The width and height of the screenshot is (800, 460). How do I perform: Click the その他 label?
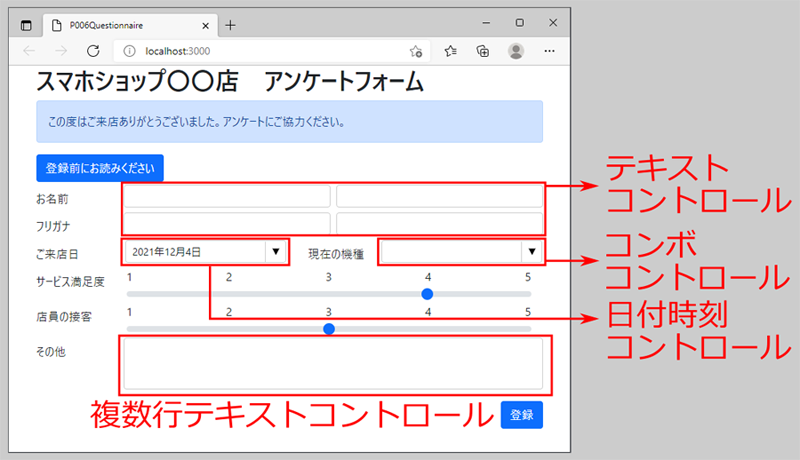tap(51, 351)
